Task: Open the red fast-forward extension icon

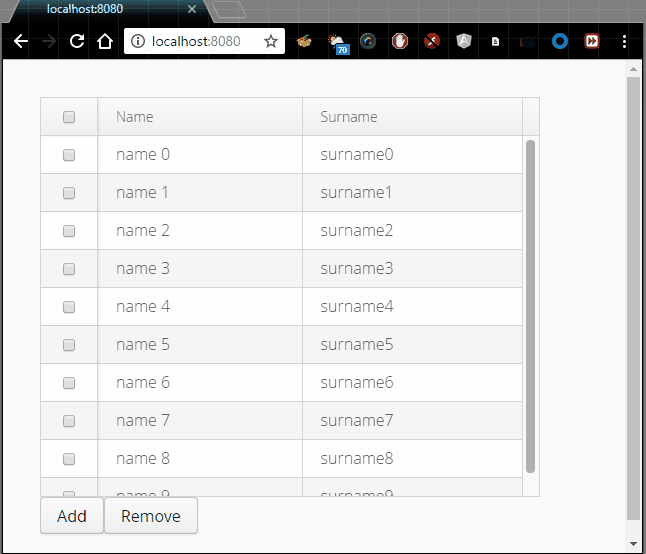Action: coord(592,41)
